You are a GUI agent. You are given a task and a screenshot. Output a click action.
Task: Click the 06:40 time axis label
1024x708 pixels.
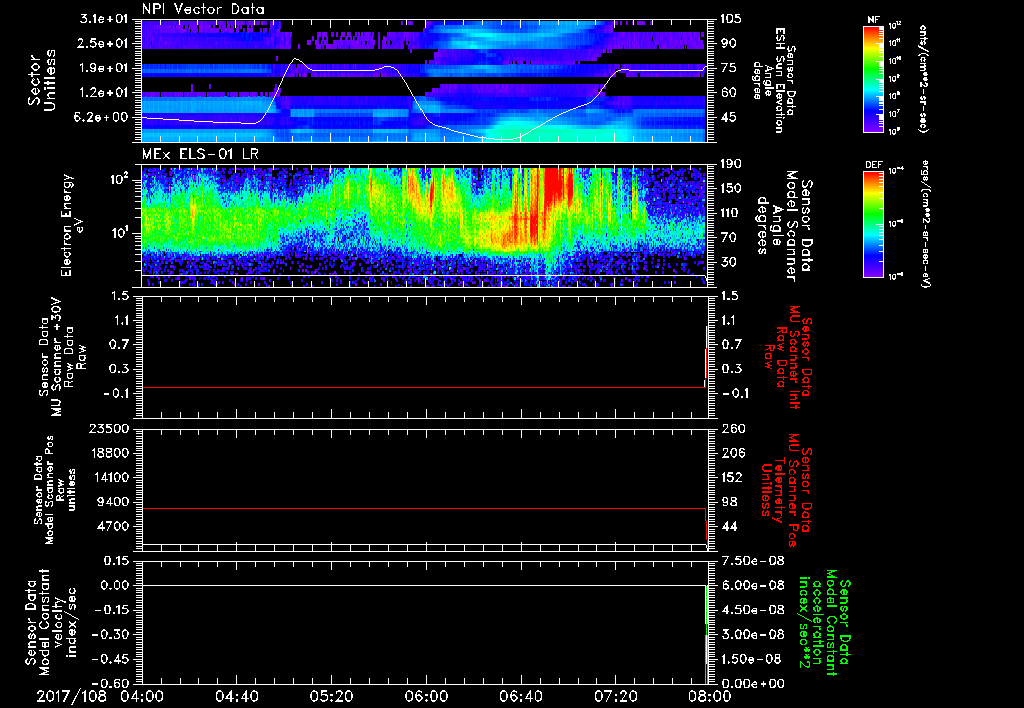pyautogui.click(x=519, y=694)
